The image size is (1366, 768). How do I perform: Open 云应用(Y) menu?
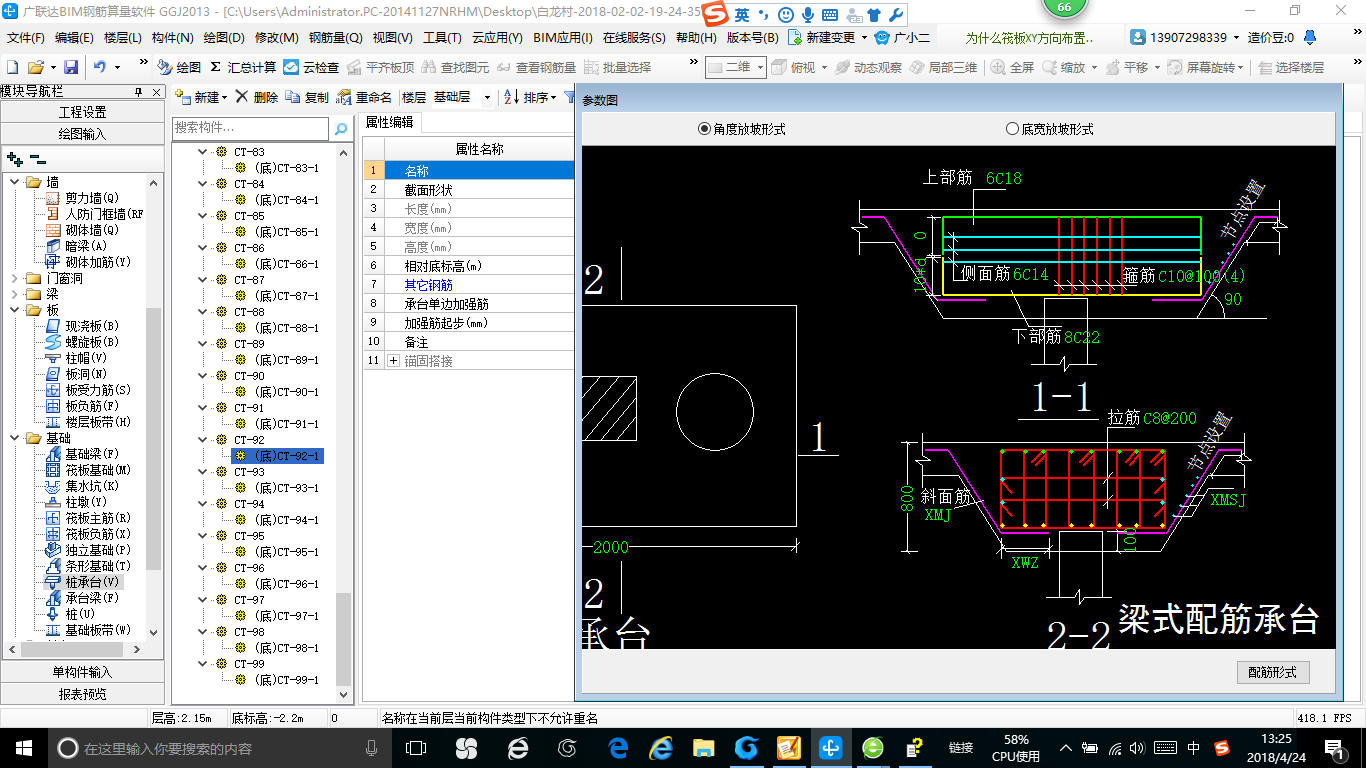(497, 37)
